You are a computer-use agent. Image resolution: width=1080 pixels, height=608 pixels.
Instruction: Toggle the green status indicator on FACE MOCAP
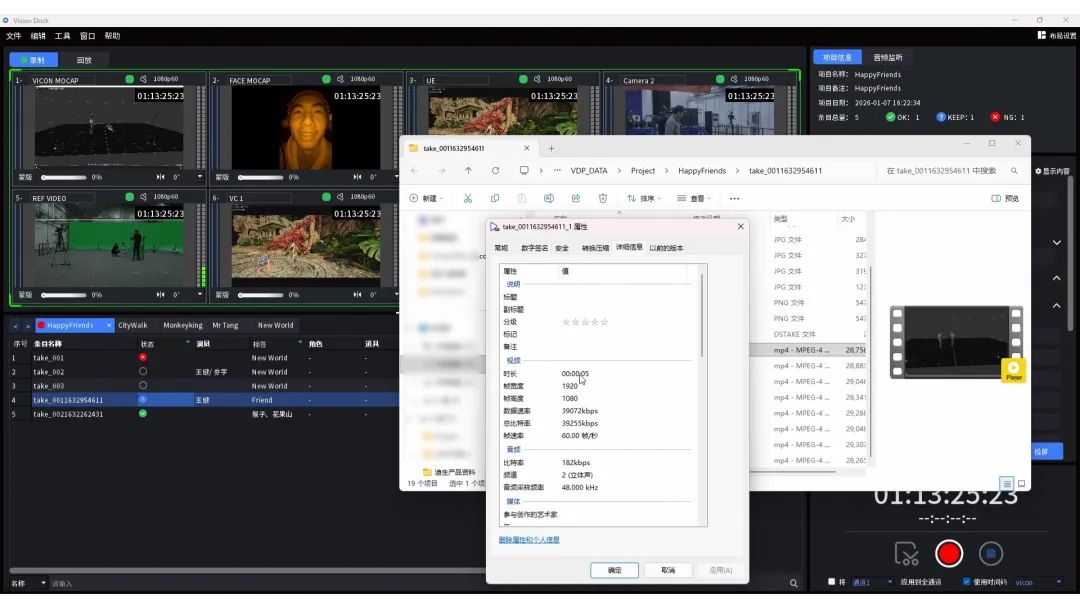[x=326, y=79]
